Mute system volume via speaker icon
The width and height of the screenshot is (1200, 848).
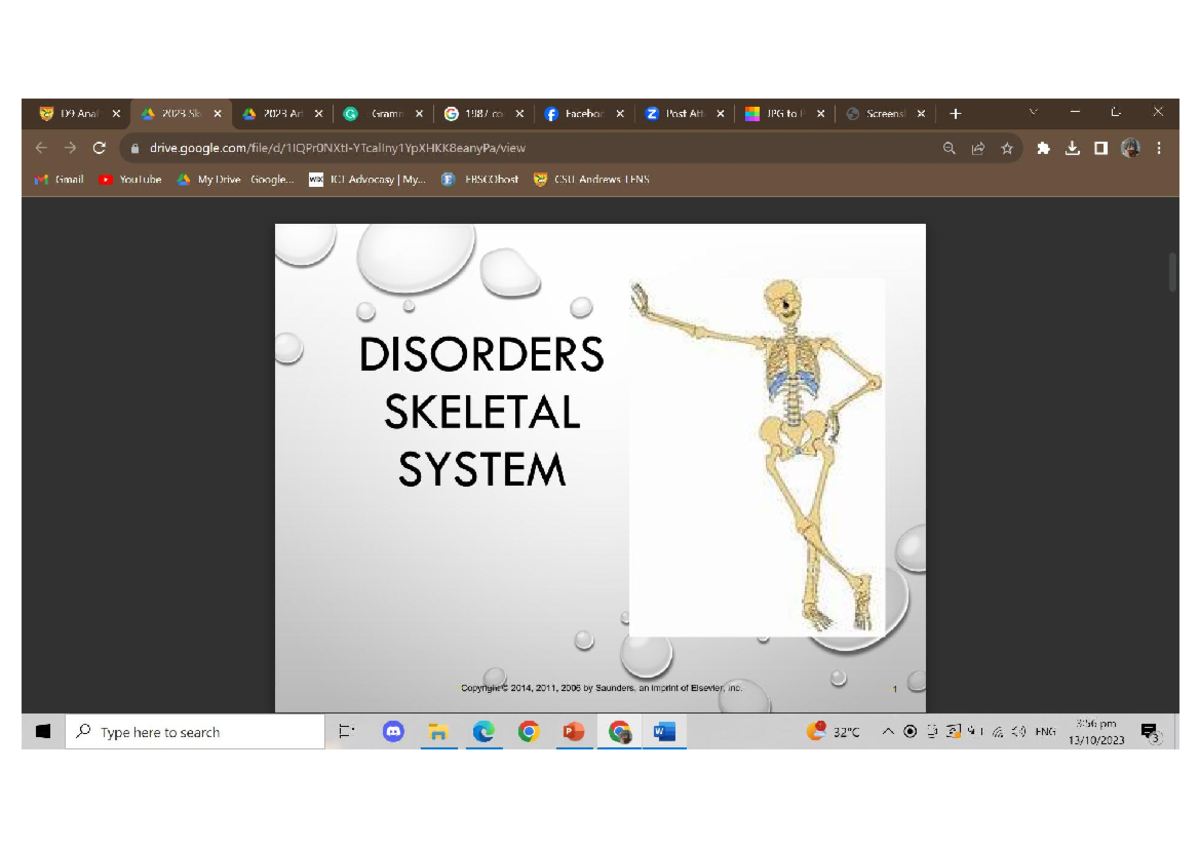coord(1018,731)
